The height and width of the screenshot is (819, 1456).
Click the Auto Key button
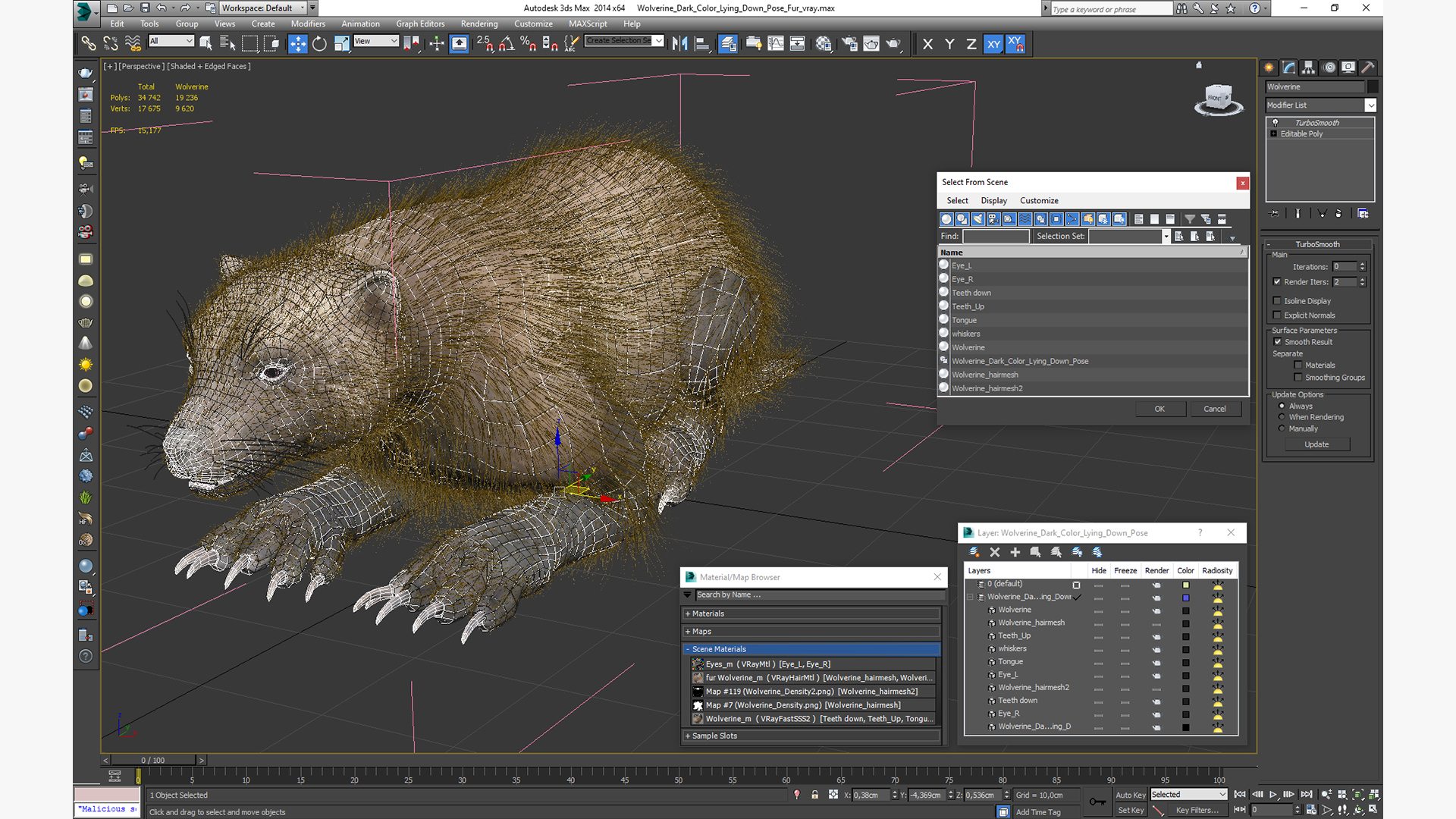click(1131, 795)
